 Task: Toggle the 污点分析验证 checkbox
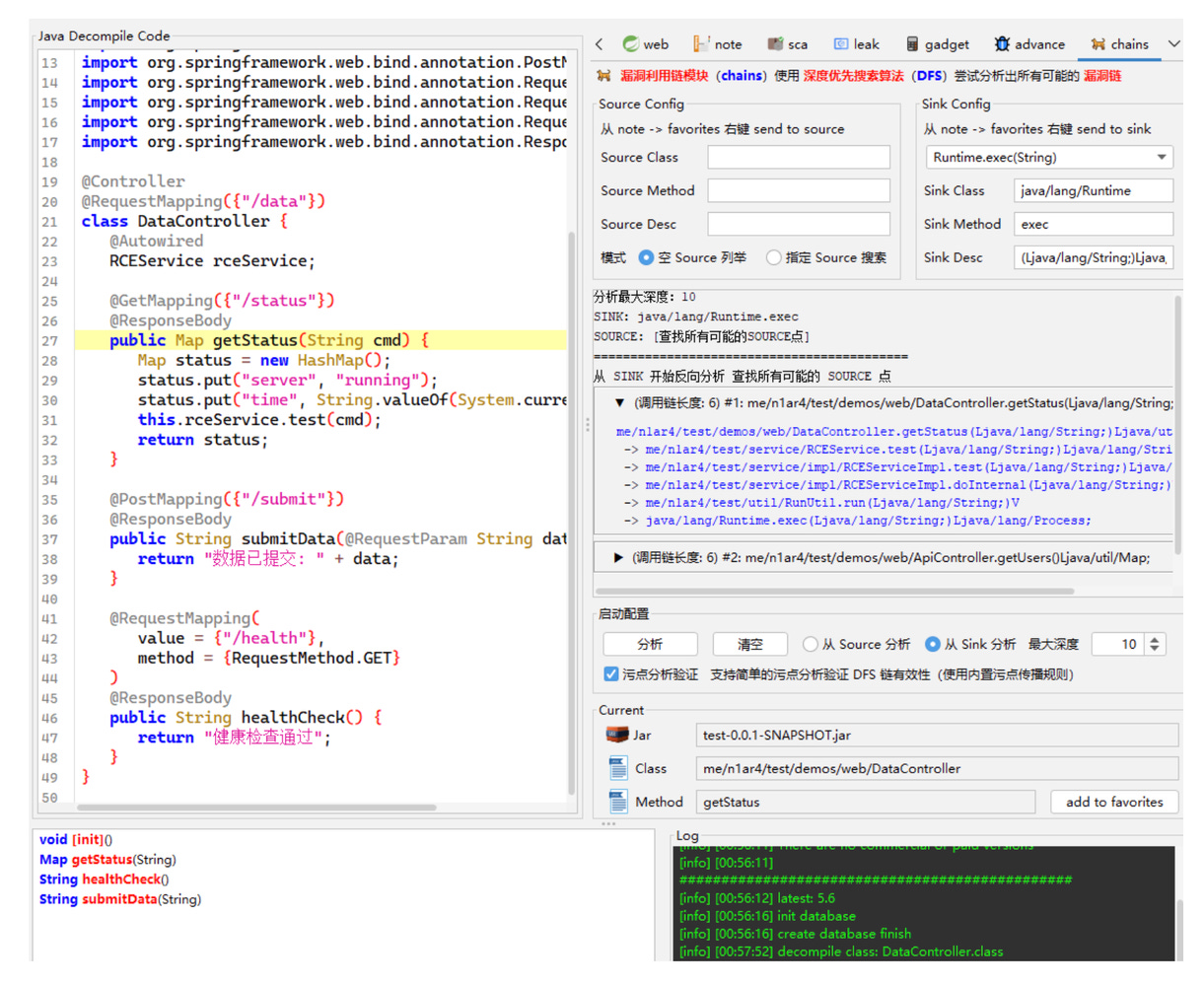click(610, 674)
